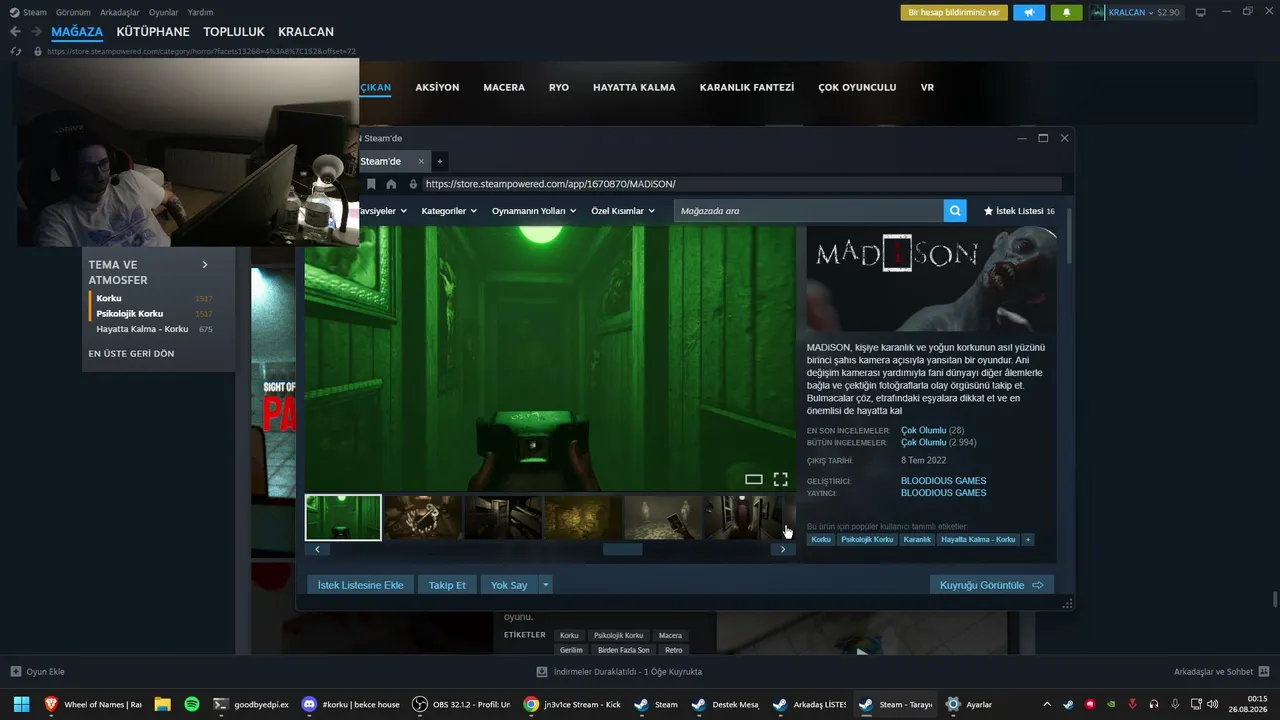Click the Bir hesap bildiriminiz var button

954,12
